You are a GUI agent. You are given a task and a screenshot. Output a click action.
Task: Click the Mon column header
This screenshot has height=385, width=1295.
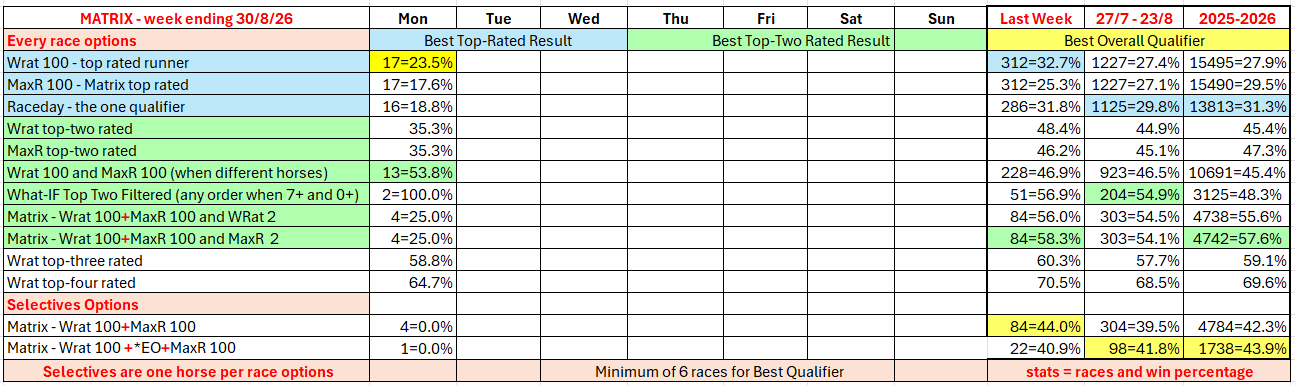coord(413,19)
